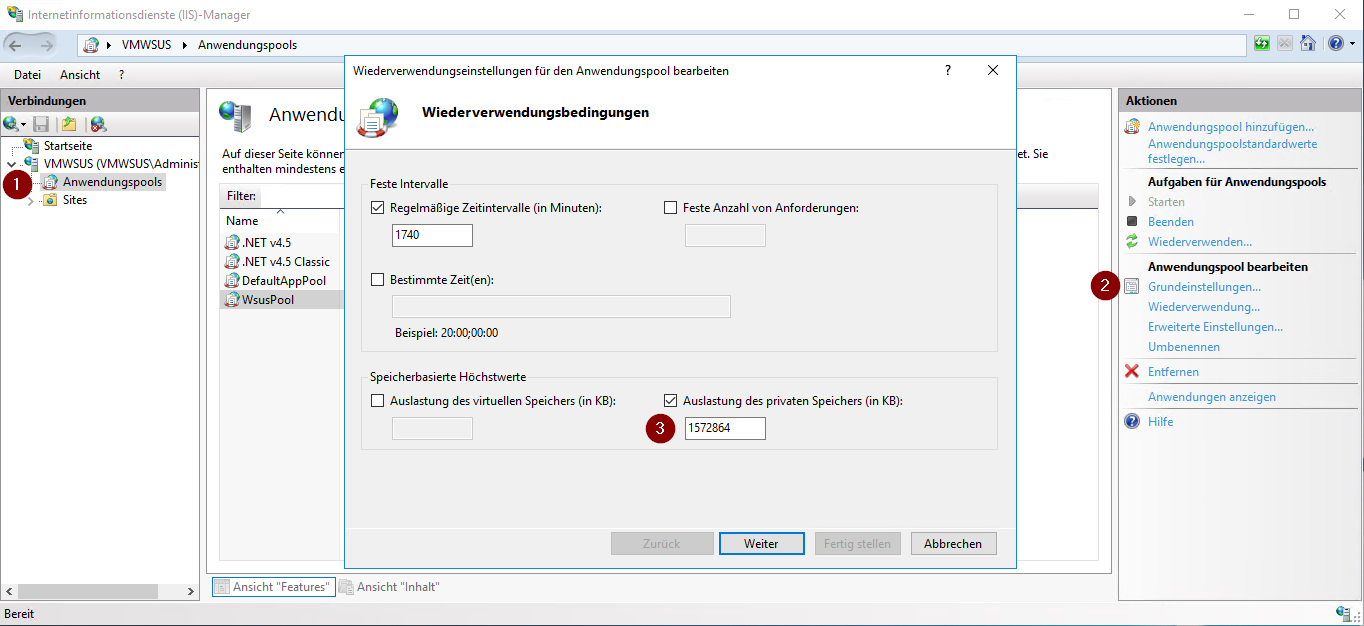Collapse the VMWSUS server node
1364x626 pixels.
(11, 164)
